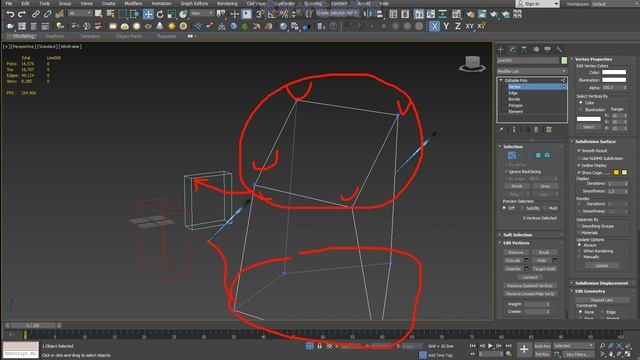The height and width of the screenshot is (360, 640).
Task: Switch to Freeform ribbon tab
Action: pos(55,36)
